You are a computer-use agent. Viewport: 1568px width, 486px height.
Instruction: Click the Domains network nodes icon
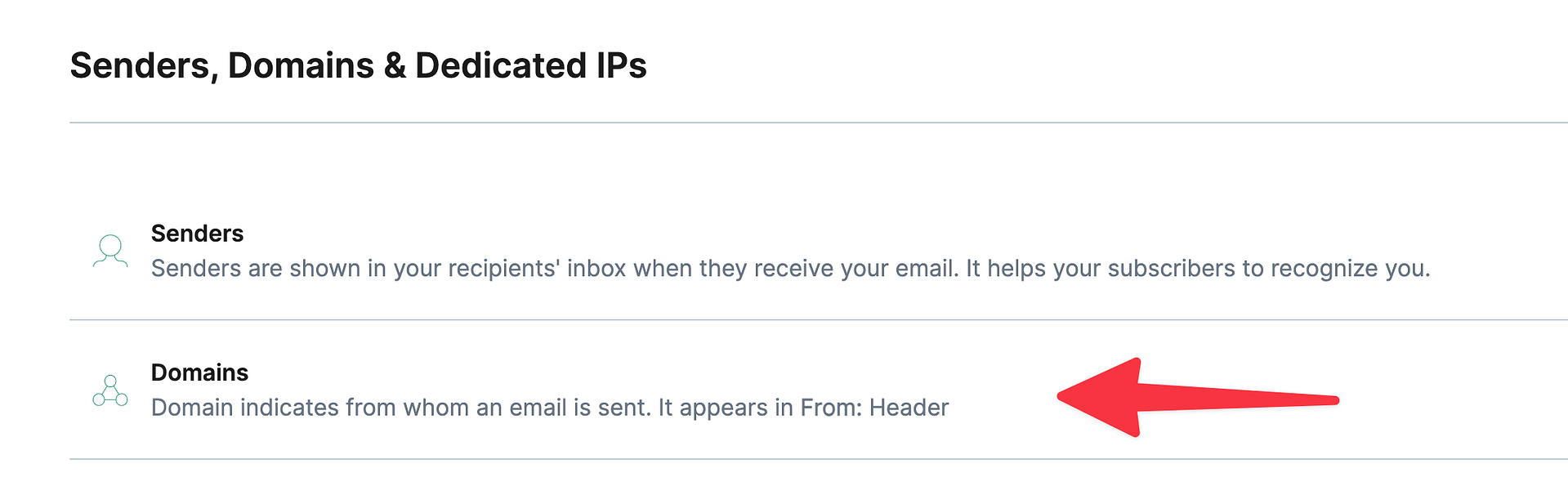pyautogui.click(x=110, y=390)
